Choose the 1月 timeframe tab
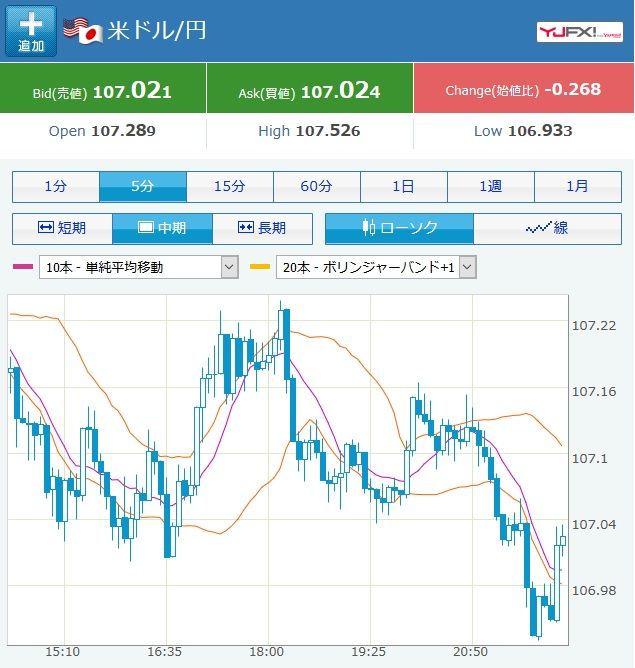Image resolution: width=635 pixels, height=668 pixels. pos(578,187)
